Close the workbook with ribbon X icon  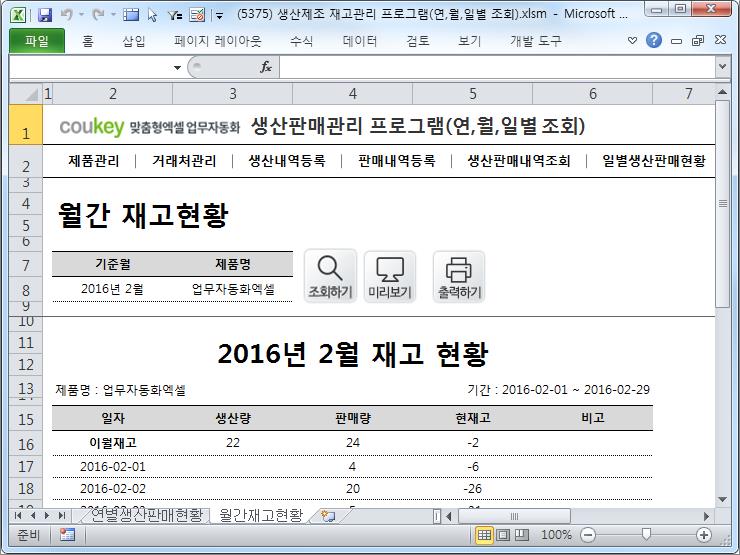tap(720, 40)
